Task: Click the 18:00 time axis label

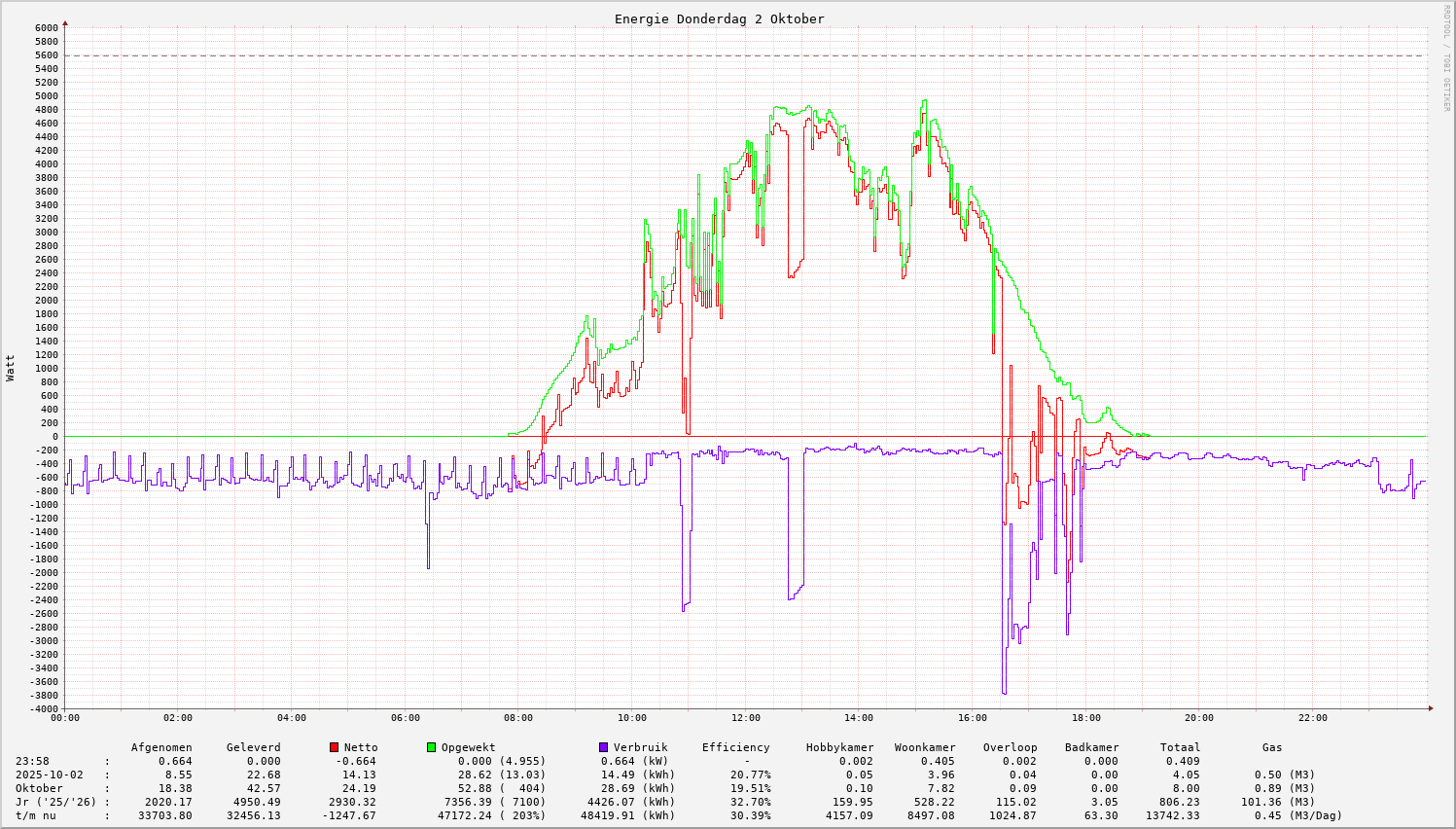Action: click(x=1085, y=718)
